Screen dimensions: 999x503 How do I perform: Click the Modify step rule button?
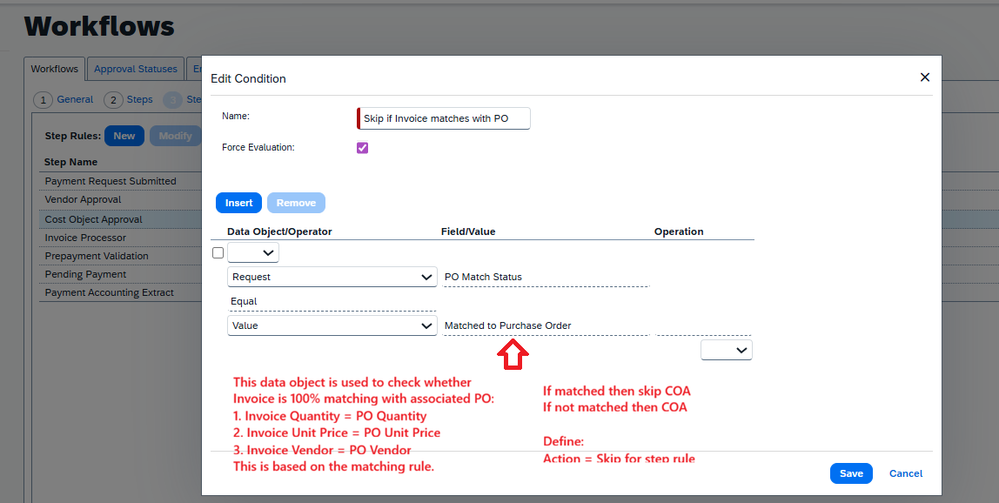pos(175,136)
